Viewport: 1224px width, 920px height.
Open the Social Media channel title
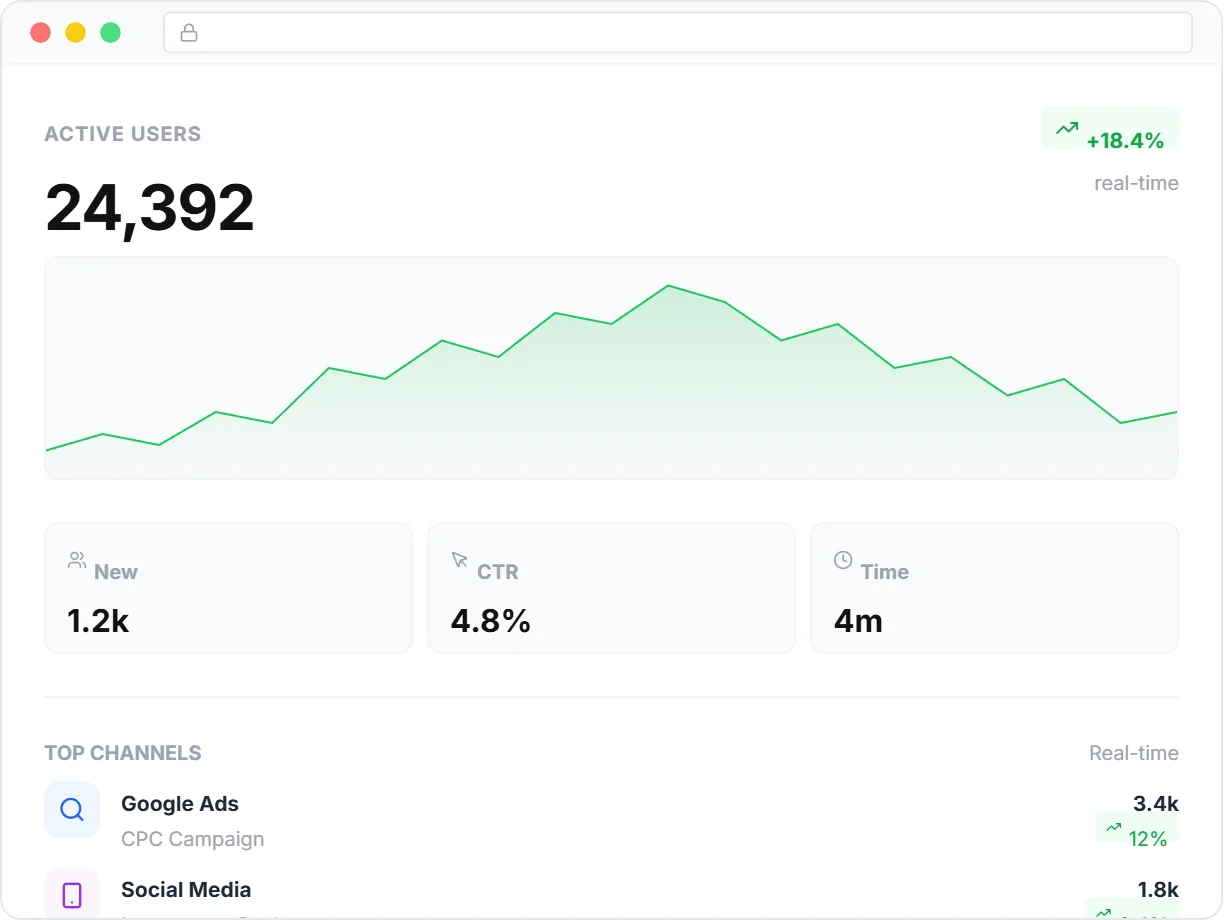coord(186,890)
